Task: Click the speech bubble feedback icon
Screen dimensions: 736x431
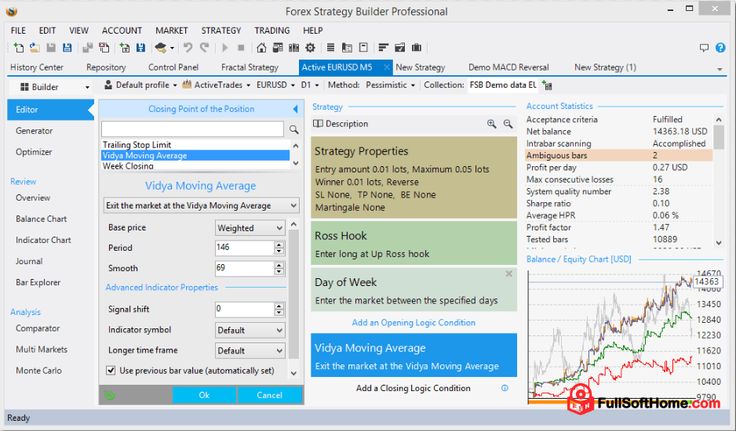Action: 704,48
